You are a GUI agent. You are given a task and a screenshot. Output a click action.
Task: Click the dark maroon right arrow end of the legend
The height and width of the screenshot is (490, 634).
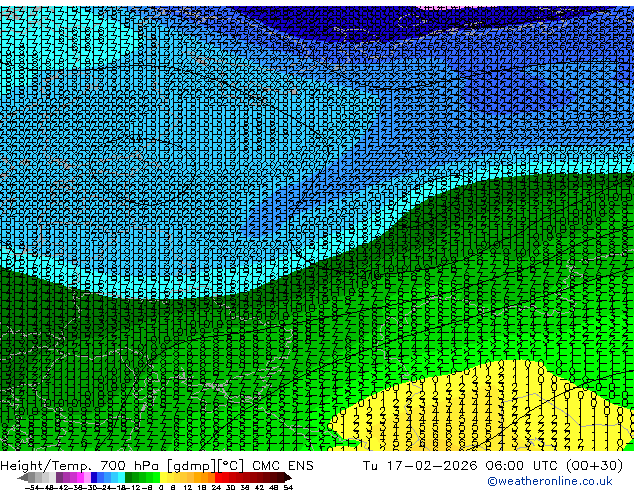[x=288, y=477]
